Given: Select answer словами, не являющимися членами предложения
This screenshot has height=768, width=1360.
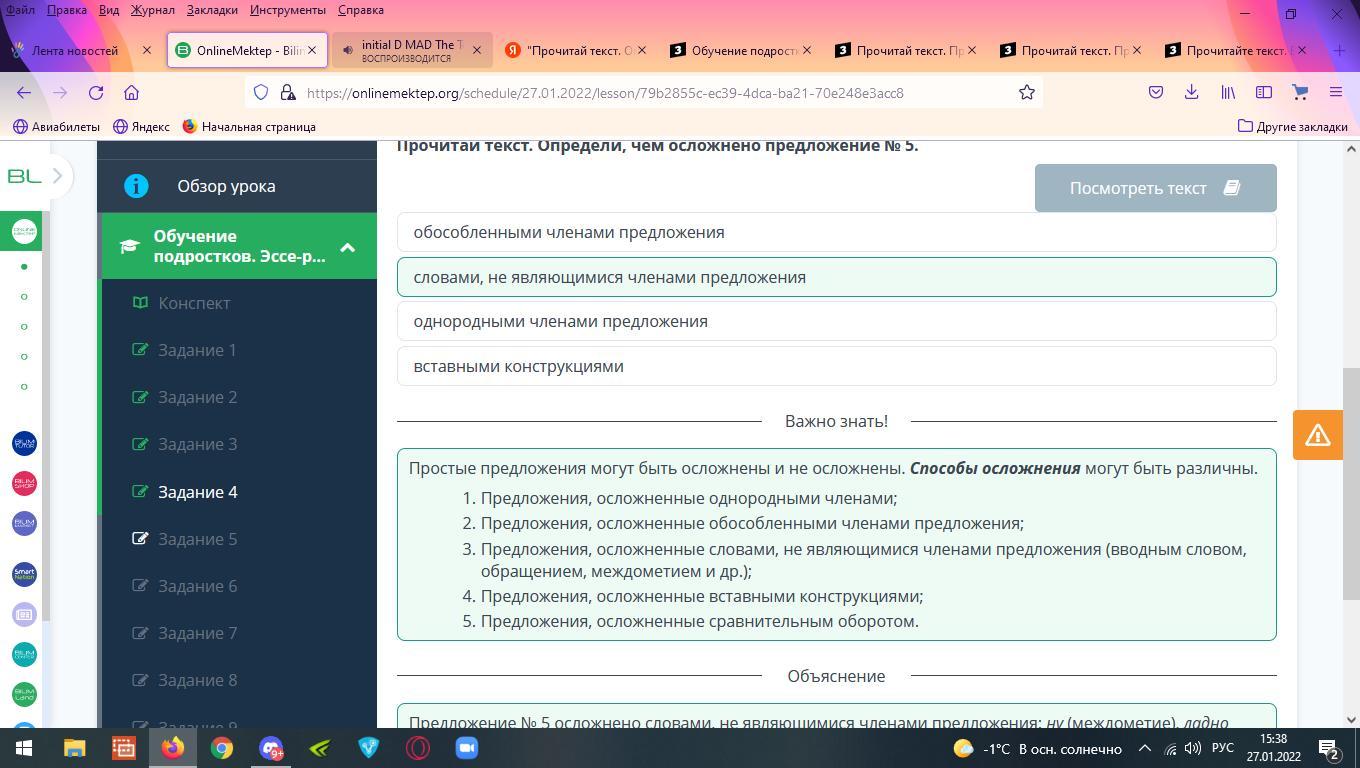Looking at the screenshot, I should coord(836,277).
